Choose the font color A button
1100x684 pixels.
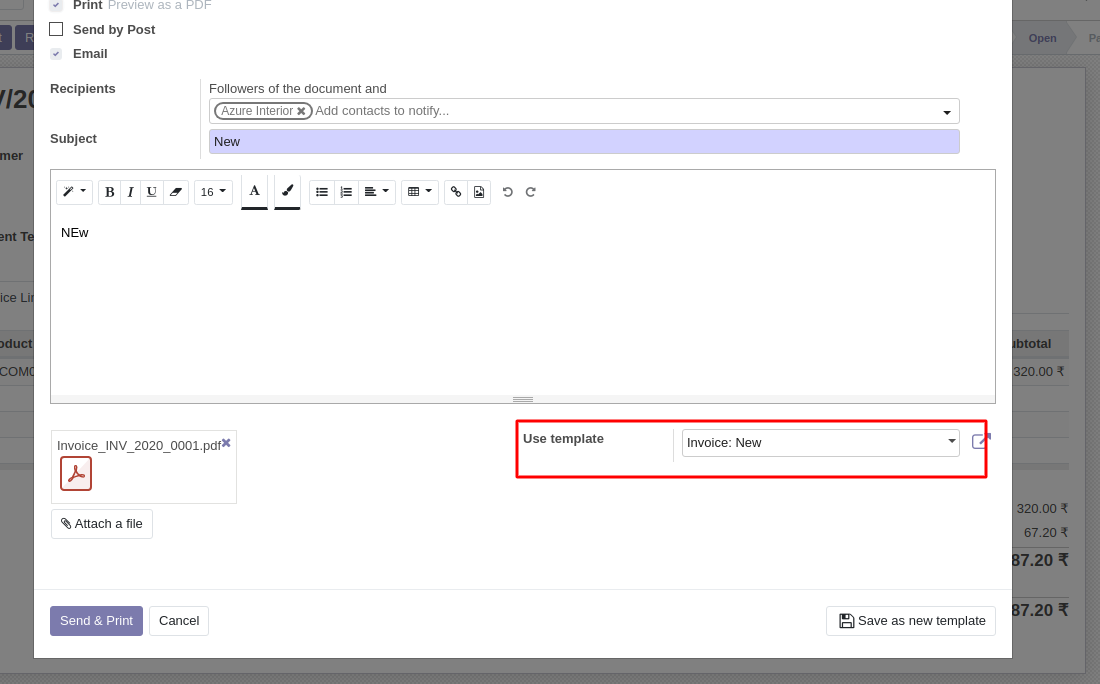[255, 192]
